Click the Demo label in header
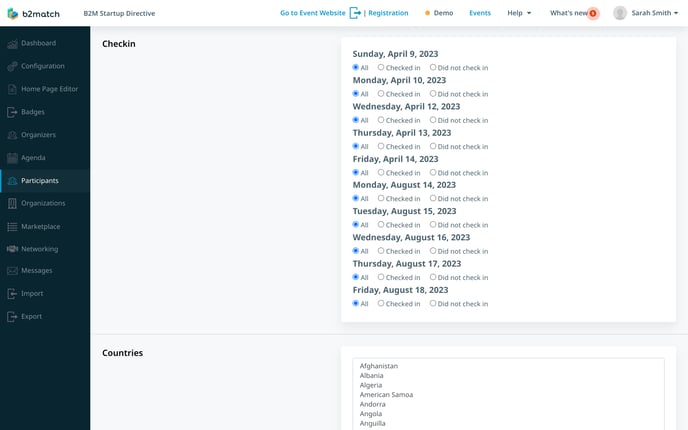The image size is (688, 430). coord(443,13)
